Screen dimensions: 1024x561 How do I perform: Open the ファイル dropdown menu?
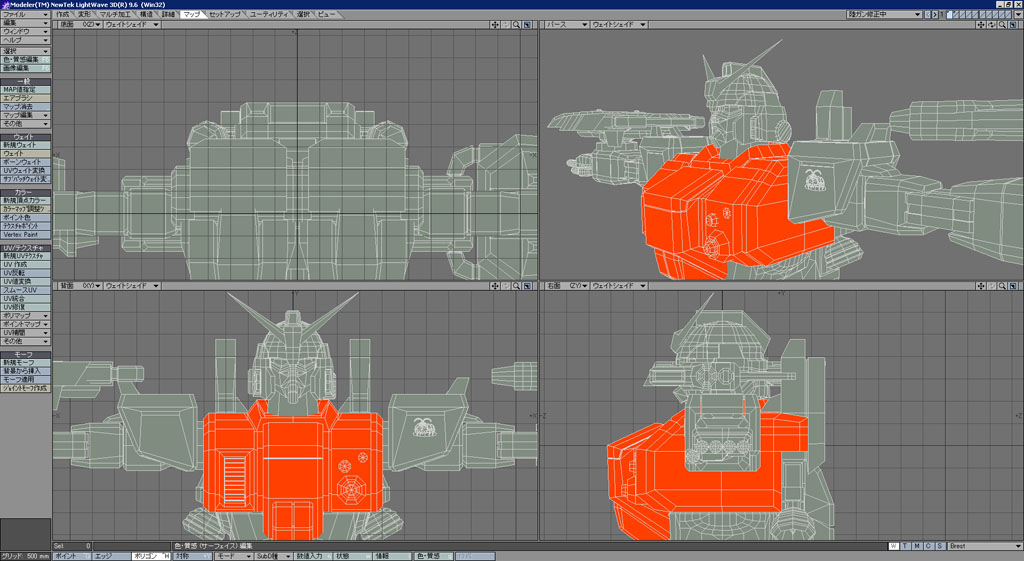point(25,15)
